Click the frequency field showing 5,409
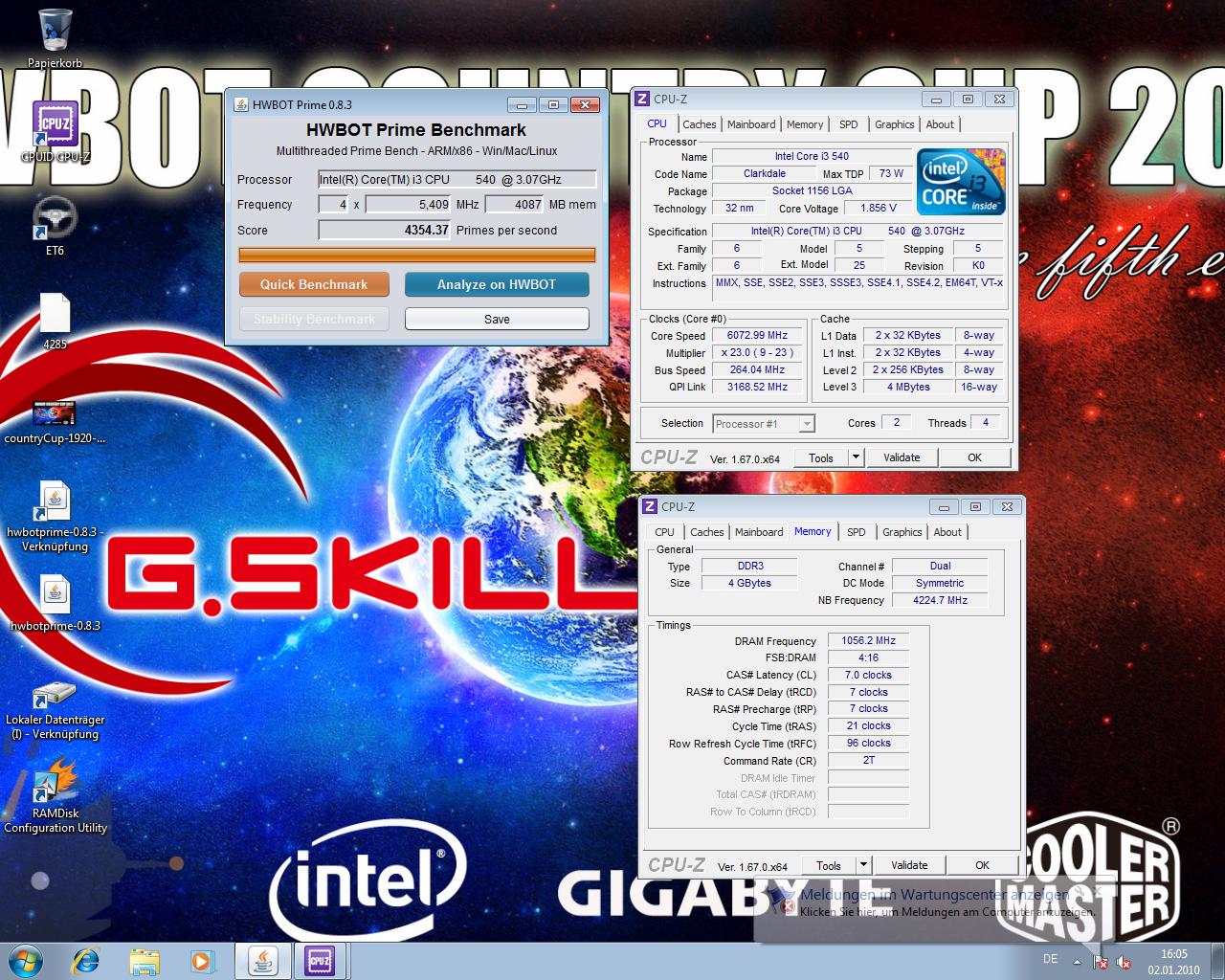 (x=409, y=204)
